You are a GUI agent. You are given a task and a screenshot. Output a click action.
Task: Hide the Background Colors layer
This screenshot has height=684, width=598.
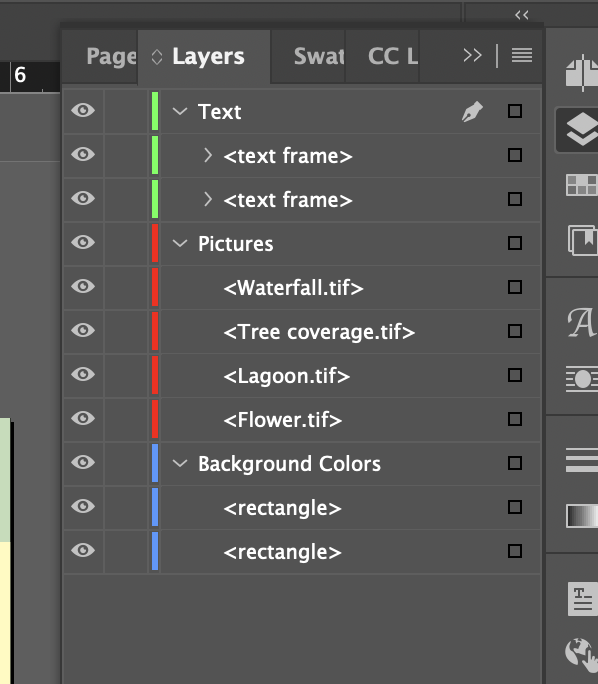[83, 462]
